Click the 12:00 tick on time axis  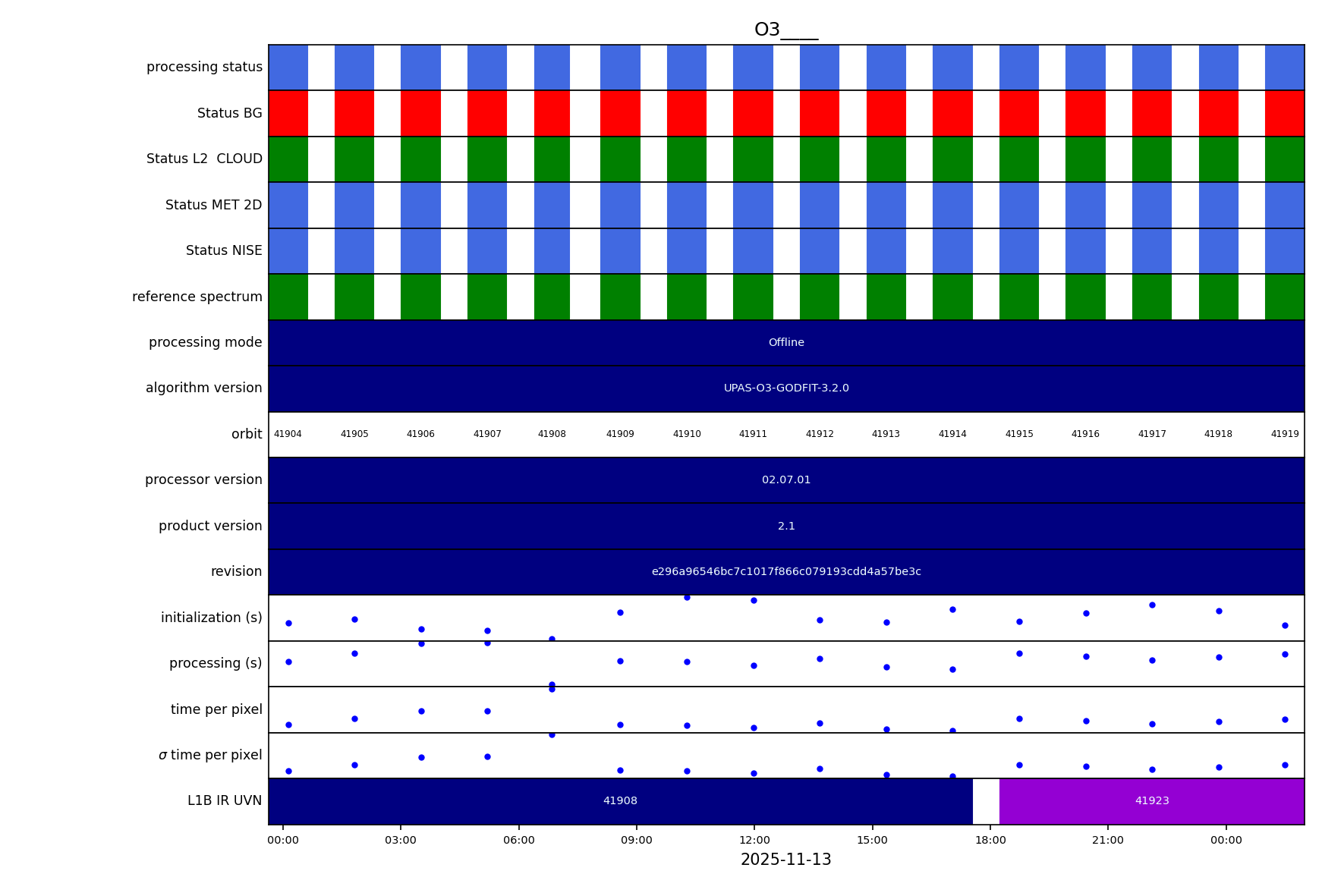pyautogui.click(x=754, y=841)
